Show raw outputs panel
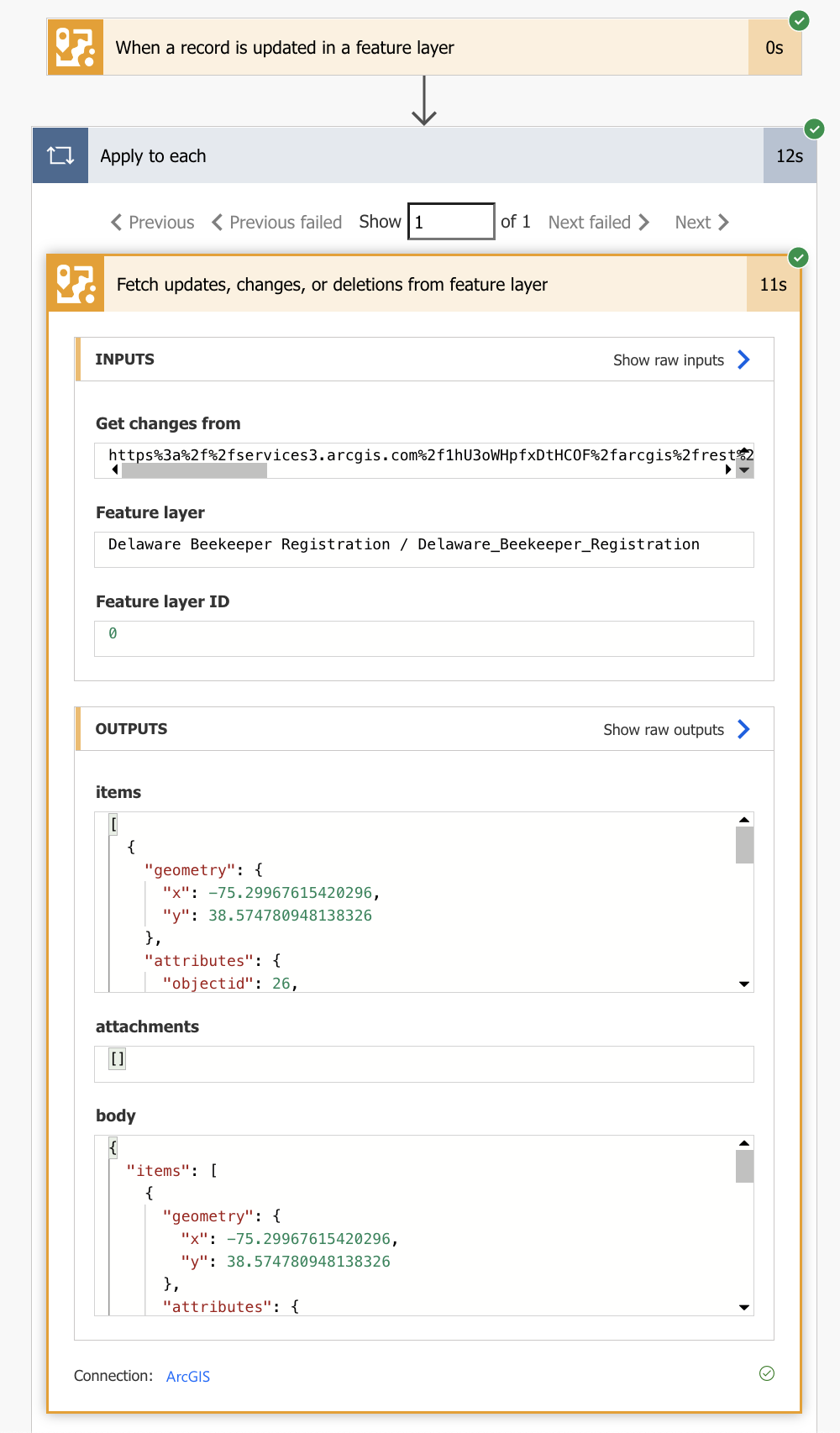840x1433 pixels. 743,729
